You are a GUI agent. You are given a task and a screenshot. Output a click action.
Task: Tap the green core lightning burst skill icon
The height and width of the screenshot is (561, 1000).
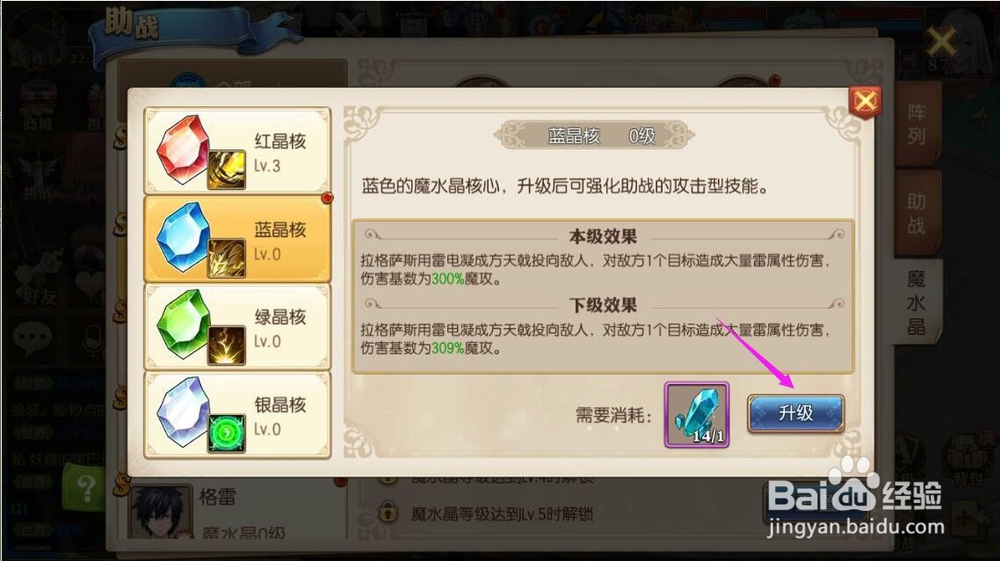[226, 346]
